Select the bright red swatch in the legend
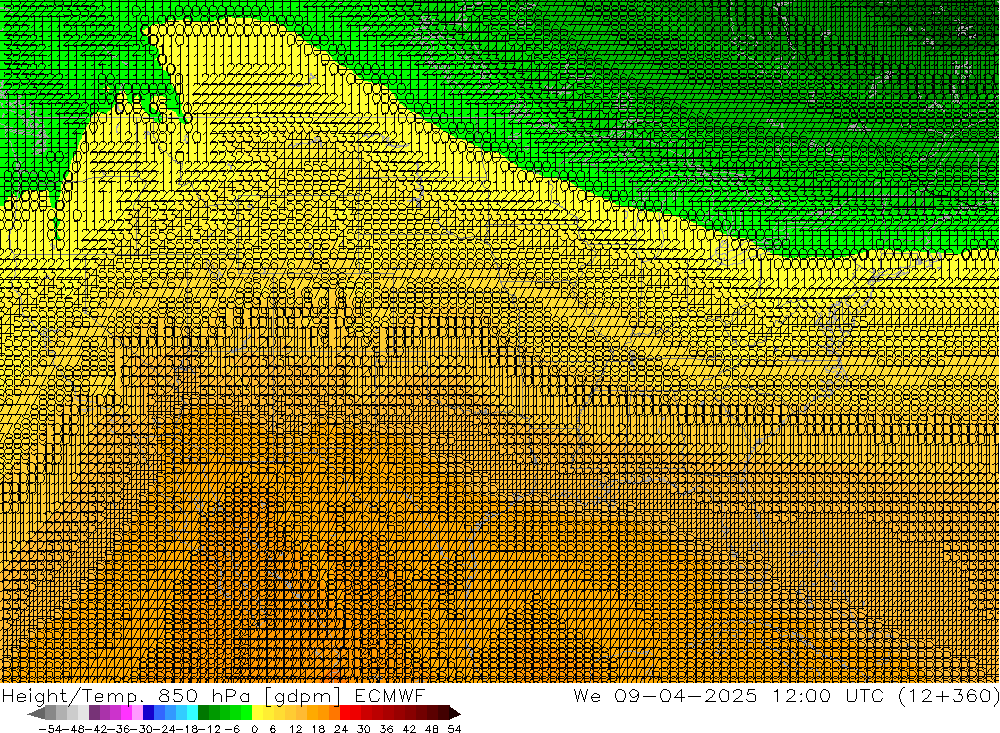 click(x=348, y=713)
